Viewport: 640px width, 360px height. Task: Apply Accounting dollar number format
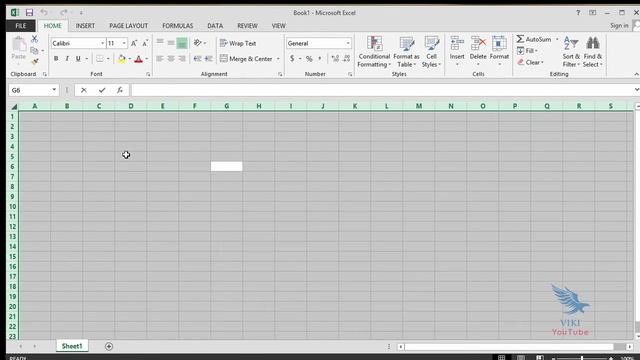coord(292,59)
